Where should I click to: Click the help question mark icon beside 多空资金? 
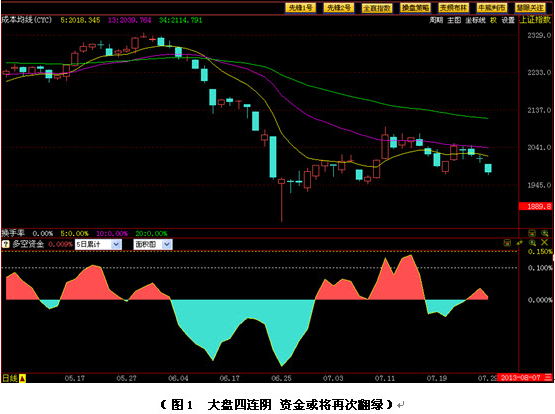(6, 244)
